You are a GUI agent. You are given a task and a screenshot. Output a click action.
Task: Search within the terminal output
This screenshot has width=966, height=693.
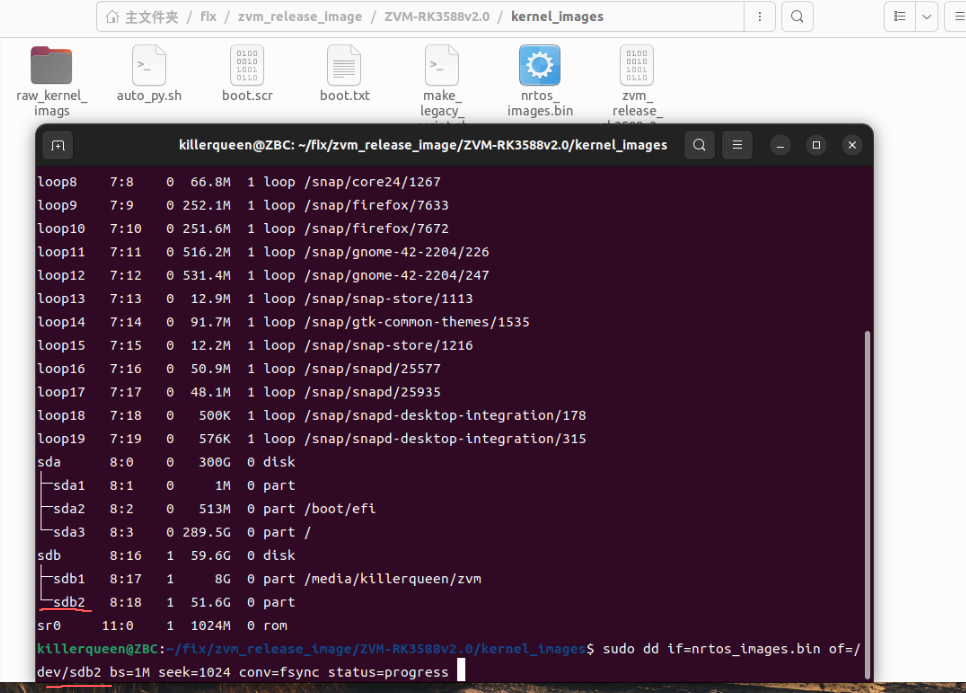tap(699, 145)
